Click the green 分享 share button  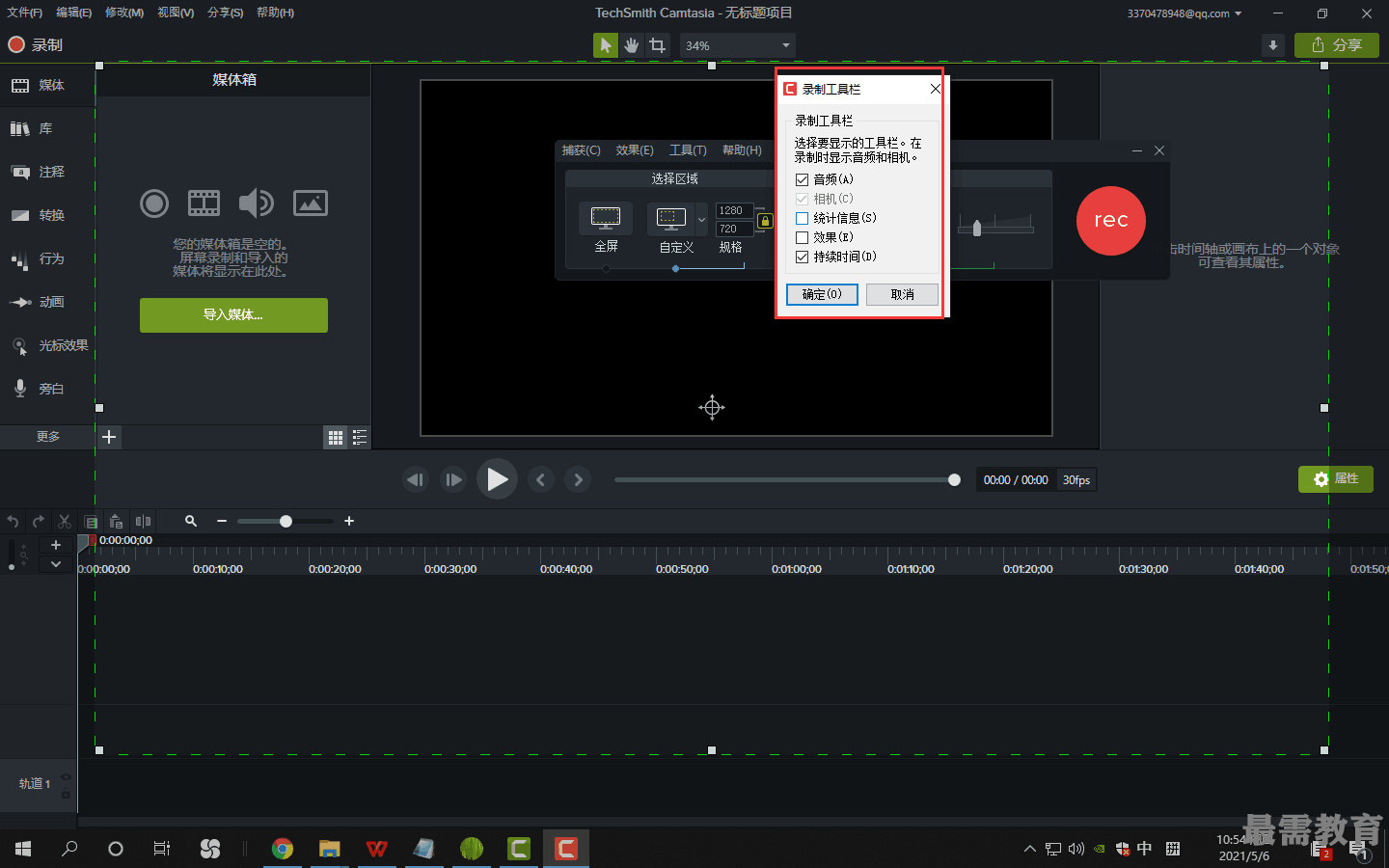pyautogui.click(x=1337, y=45)
